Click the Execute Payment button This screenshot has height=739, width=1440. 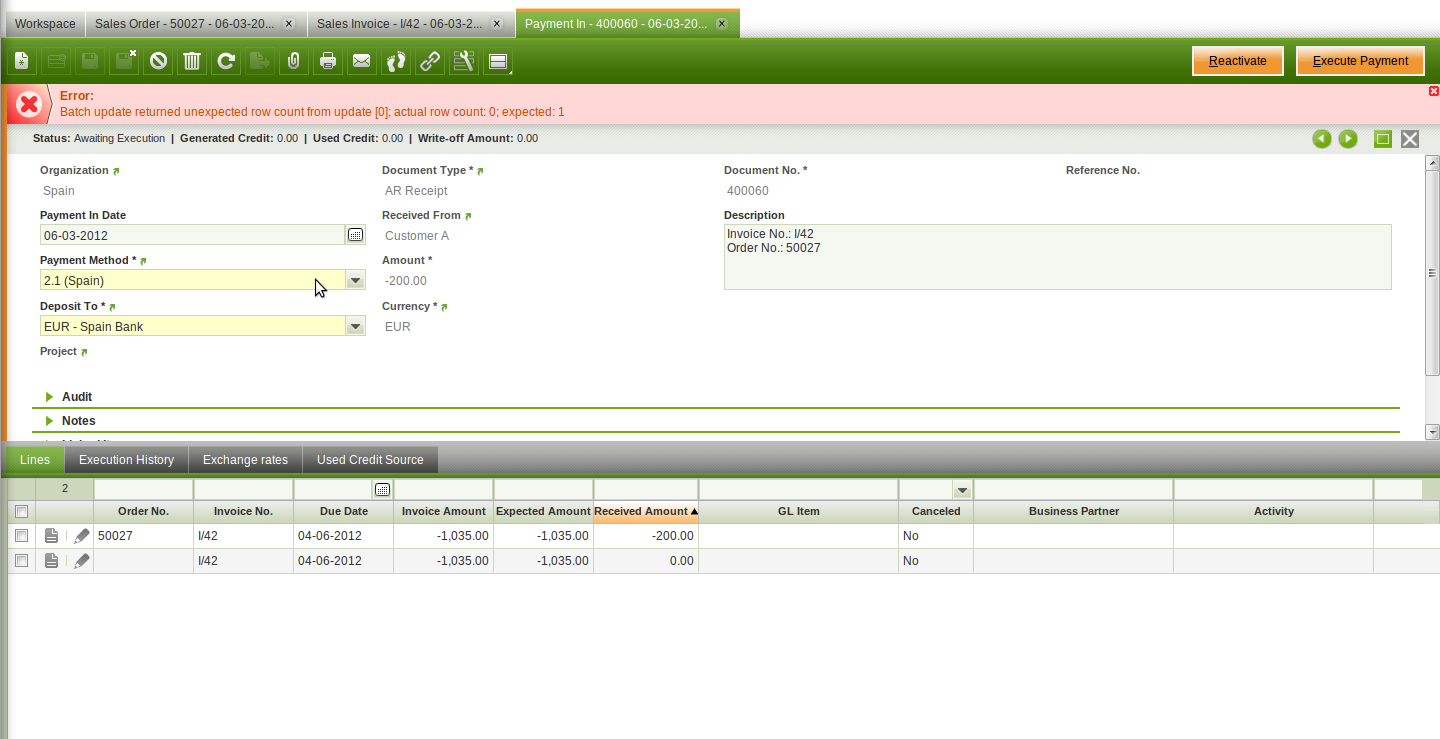click(x=1360, y=61)
